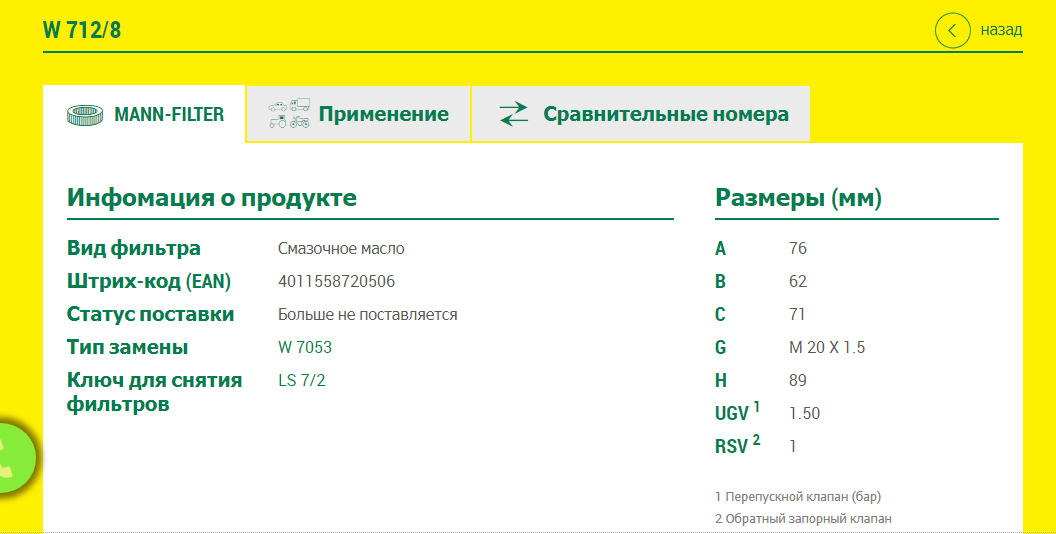Click the Размеры (мм) heading
The image size is (1056, 534).
tap(798, 198)
